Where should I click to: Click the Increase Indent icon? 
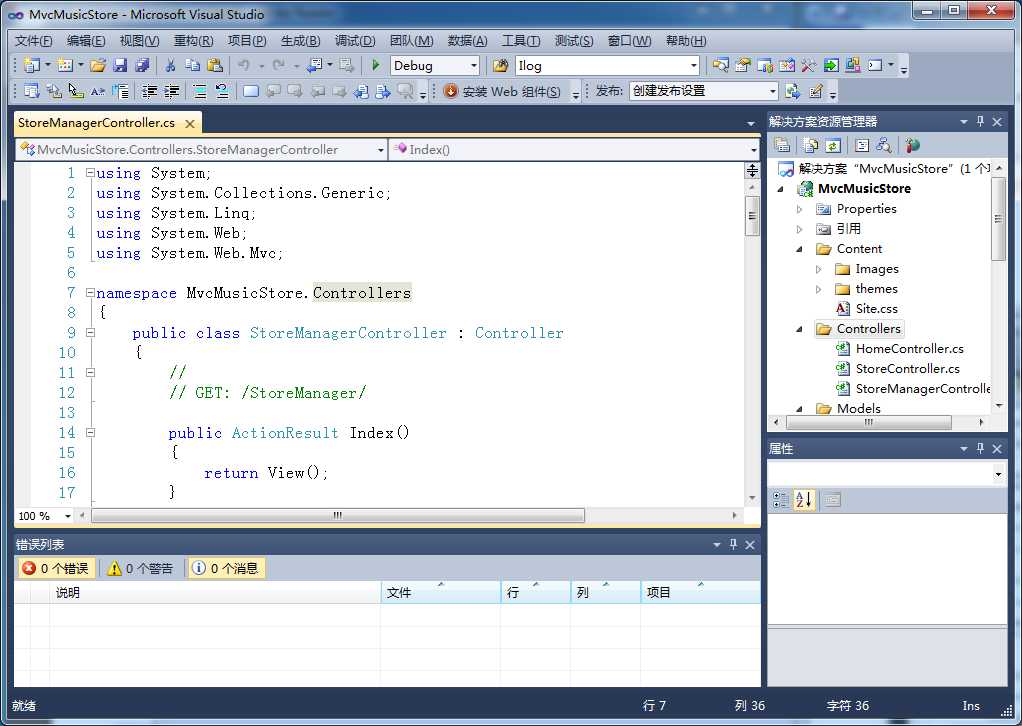[171, 91]
